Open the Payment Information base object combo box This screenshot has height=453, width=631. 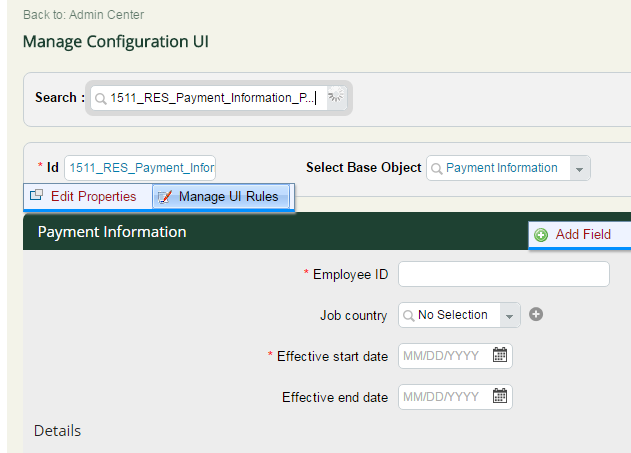tap(508, 168)
